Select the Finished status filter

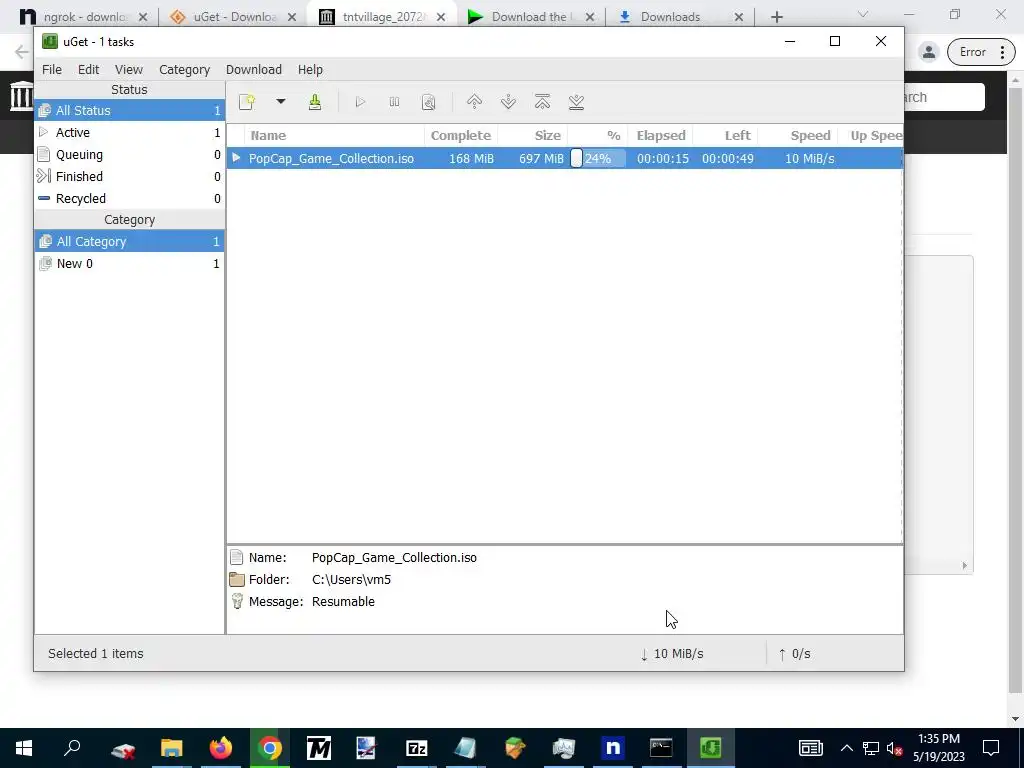(129, 176)
